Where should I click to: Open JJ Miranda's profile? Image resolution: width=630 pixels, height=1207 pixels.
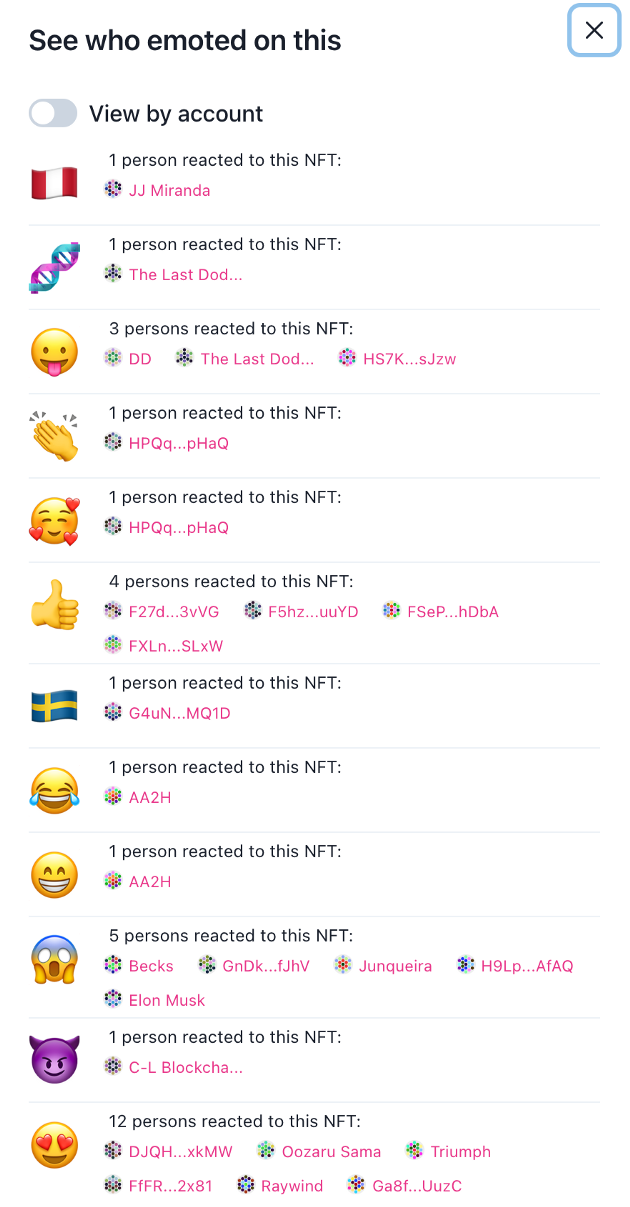point(170,190)
